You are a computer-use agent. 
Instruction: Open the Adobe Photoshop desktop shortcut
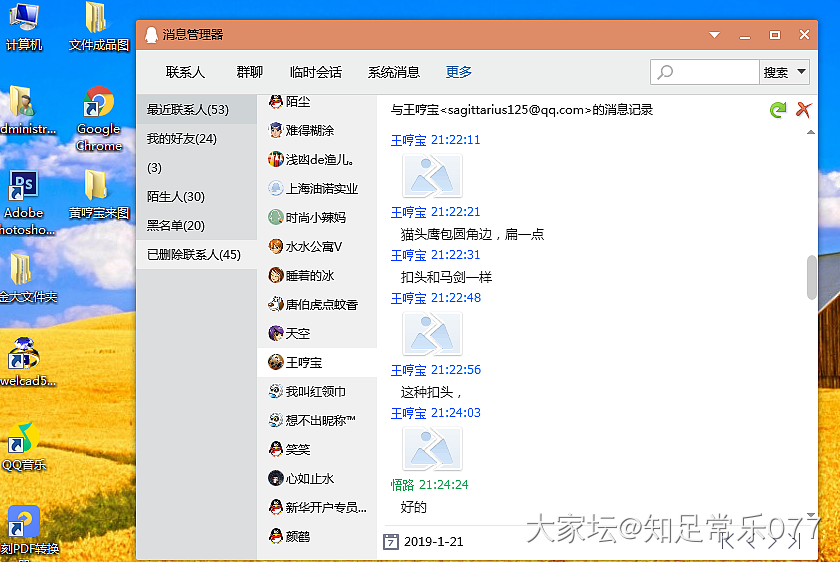(23, 194)
